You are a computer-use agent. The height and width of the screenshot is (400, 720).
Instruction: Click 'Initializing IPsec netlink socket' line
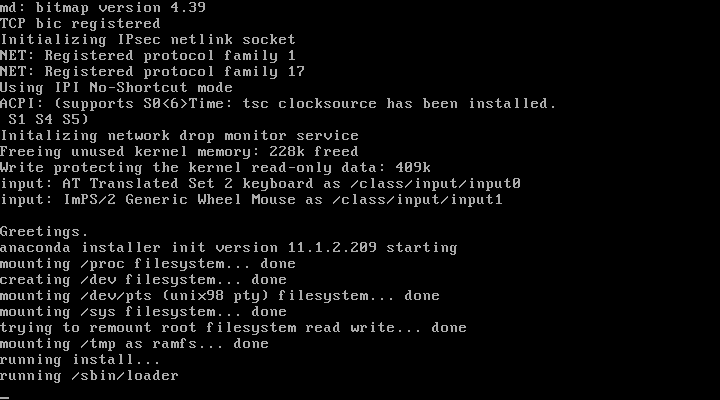[x=148, y=40]
